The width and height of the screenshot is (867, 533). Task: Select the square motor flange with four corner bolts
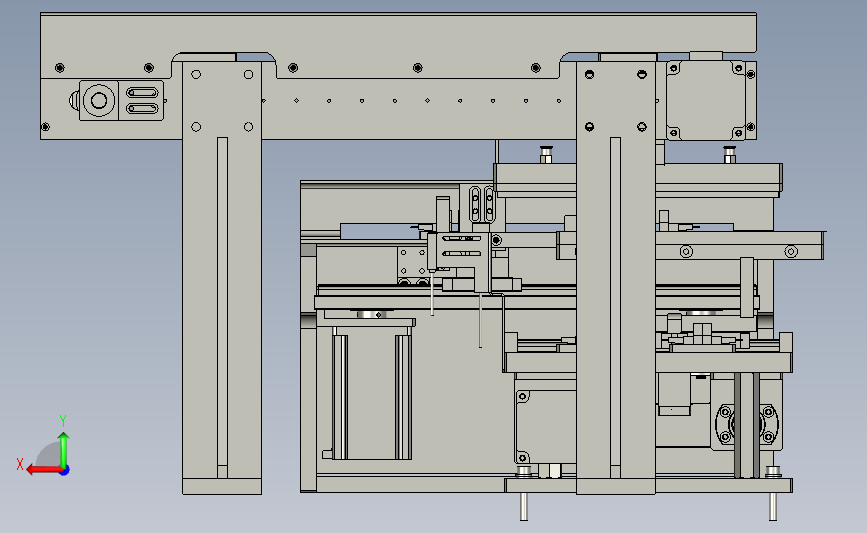[x=706, y=100]
